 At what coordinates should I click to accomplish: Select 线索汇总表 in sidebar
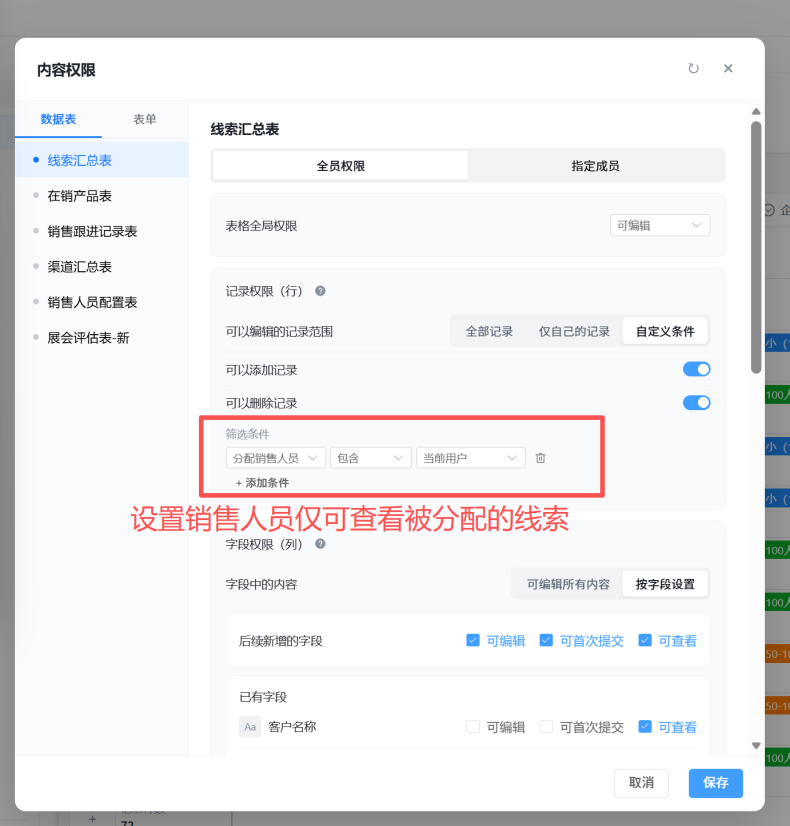pos(102,160)
